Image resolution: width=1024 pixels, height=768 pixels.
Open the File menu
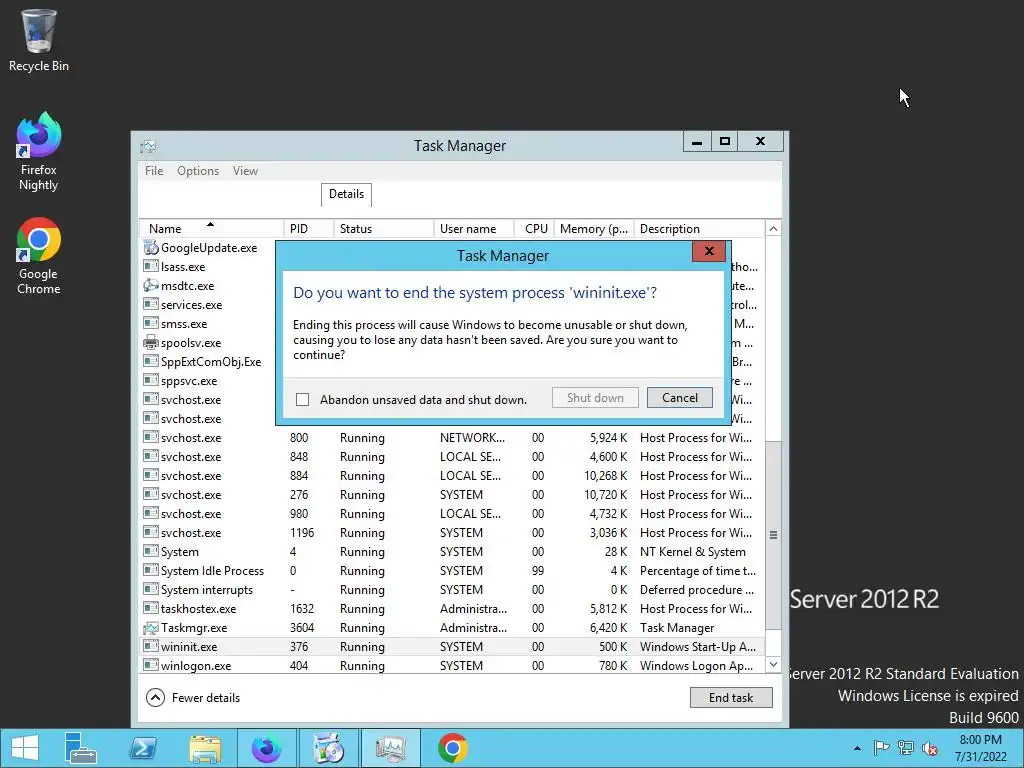pos(154,170)
